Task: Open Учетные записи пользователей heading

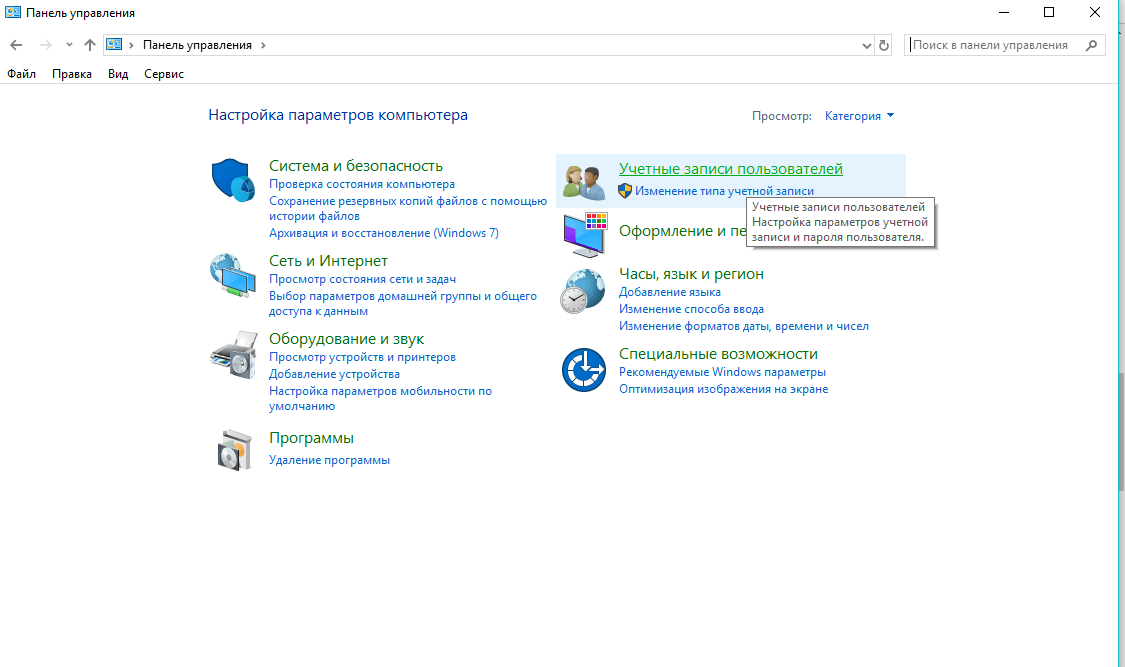Action: [730, 169]
